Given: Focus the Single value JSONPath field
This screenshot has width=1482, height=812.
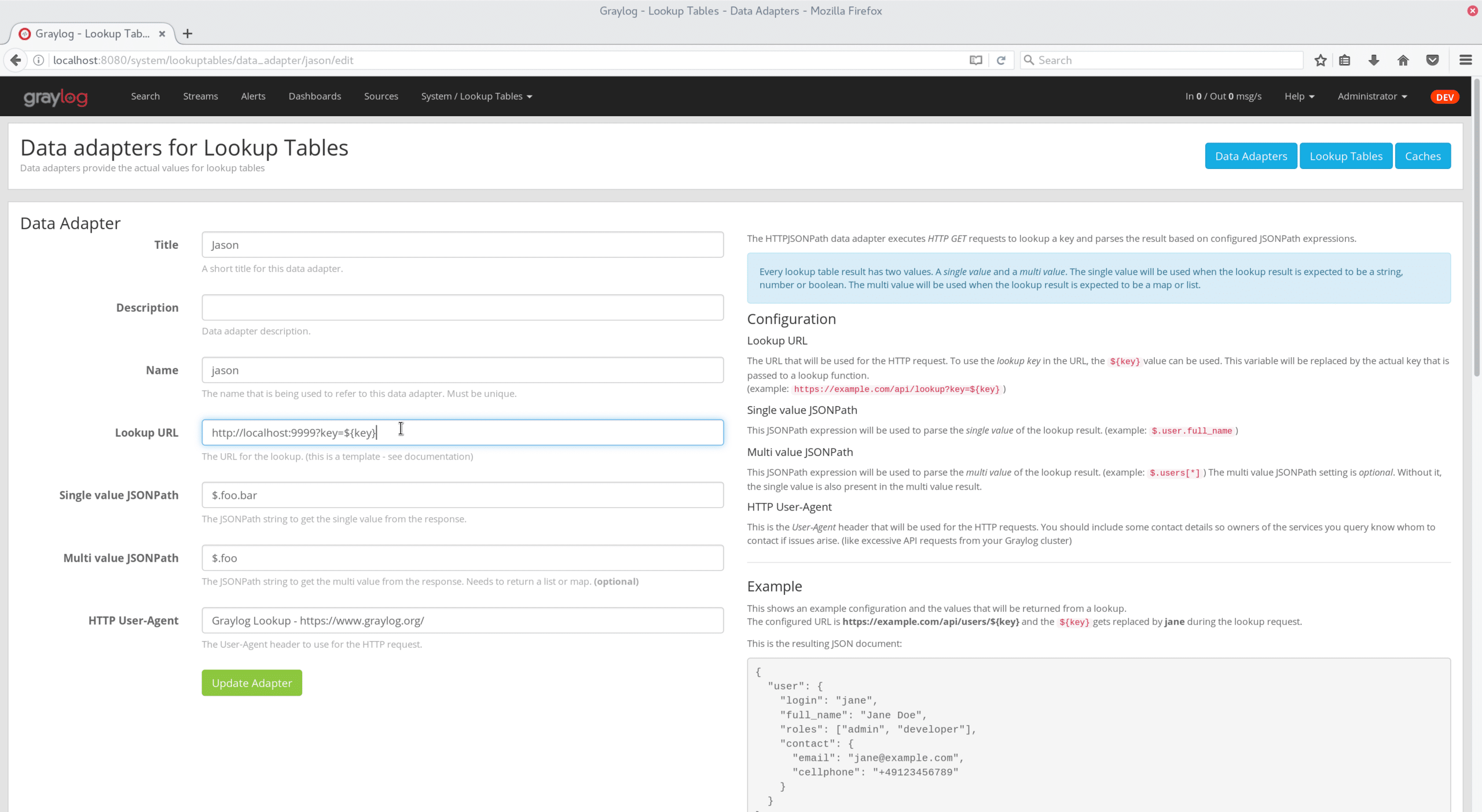Looking at the screenshot, I should coord(462,495).
